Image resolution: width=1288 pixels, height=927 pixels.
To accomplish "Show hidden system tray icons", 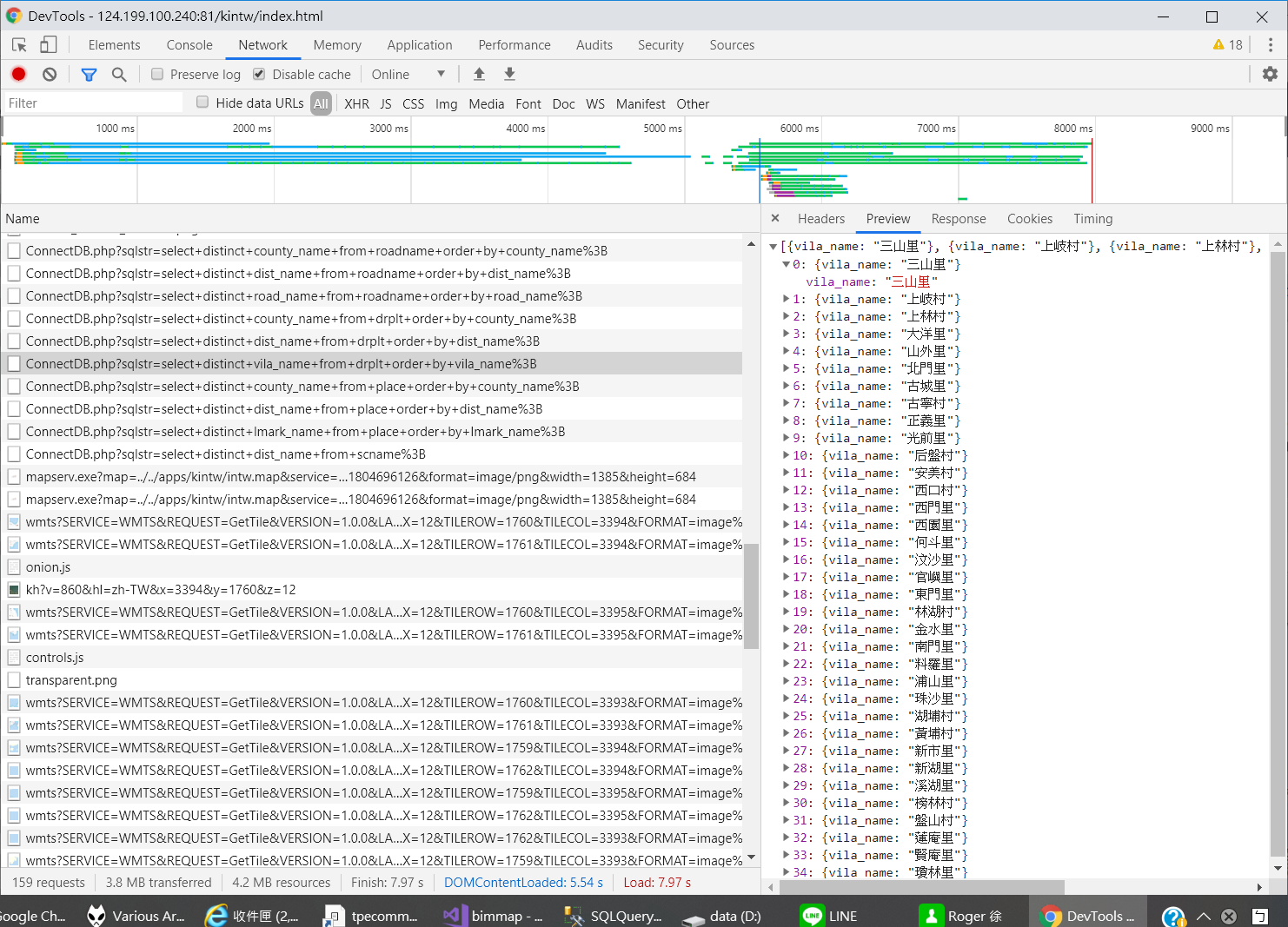I will (x=1204, y=916).
